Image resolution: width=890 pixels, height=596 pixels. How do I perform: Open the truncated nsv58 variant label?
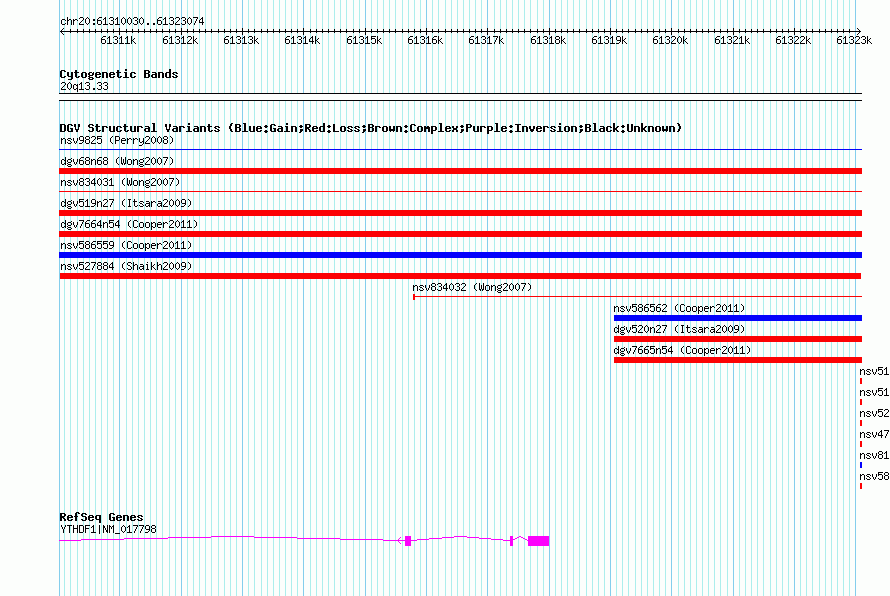(874, 476)
